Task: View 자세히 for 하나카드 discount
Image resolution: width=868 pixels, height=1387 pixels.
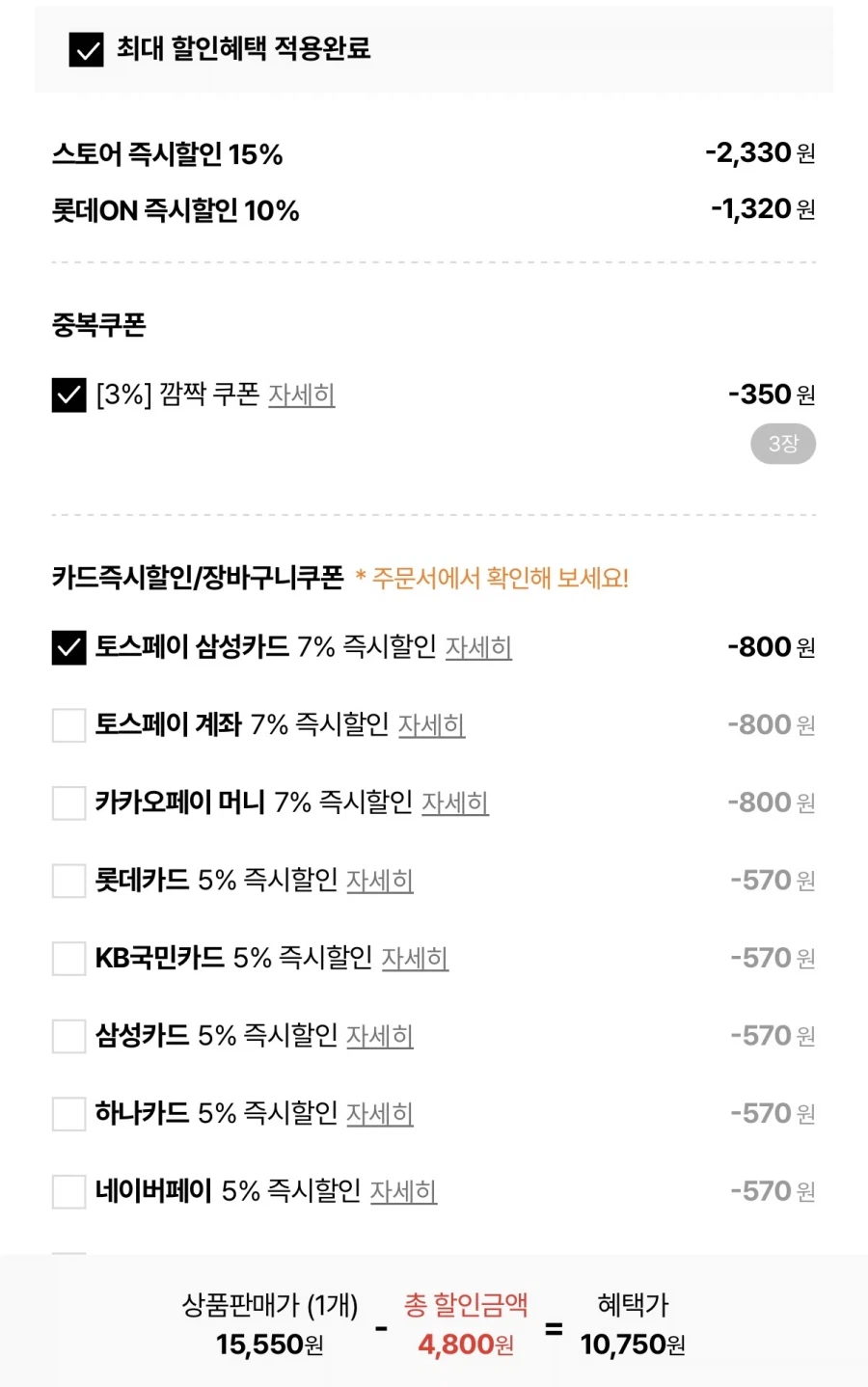Action: [x=380, y=1114]
